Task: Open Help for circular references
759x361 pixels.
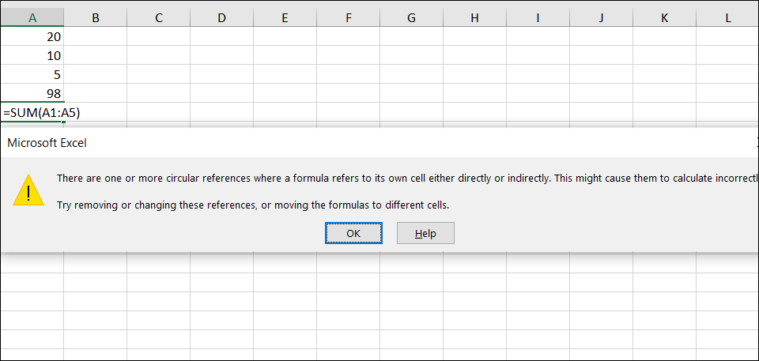Action: click(x=425, y=233)
